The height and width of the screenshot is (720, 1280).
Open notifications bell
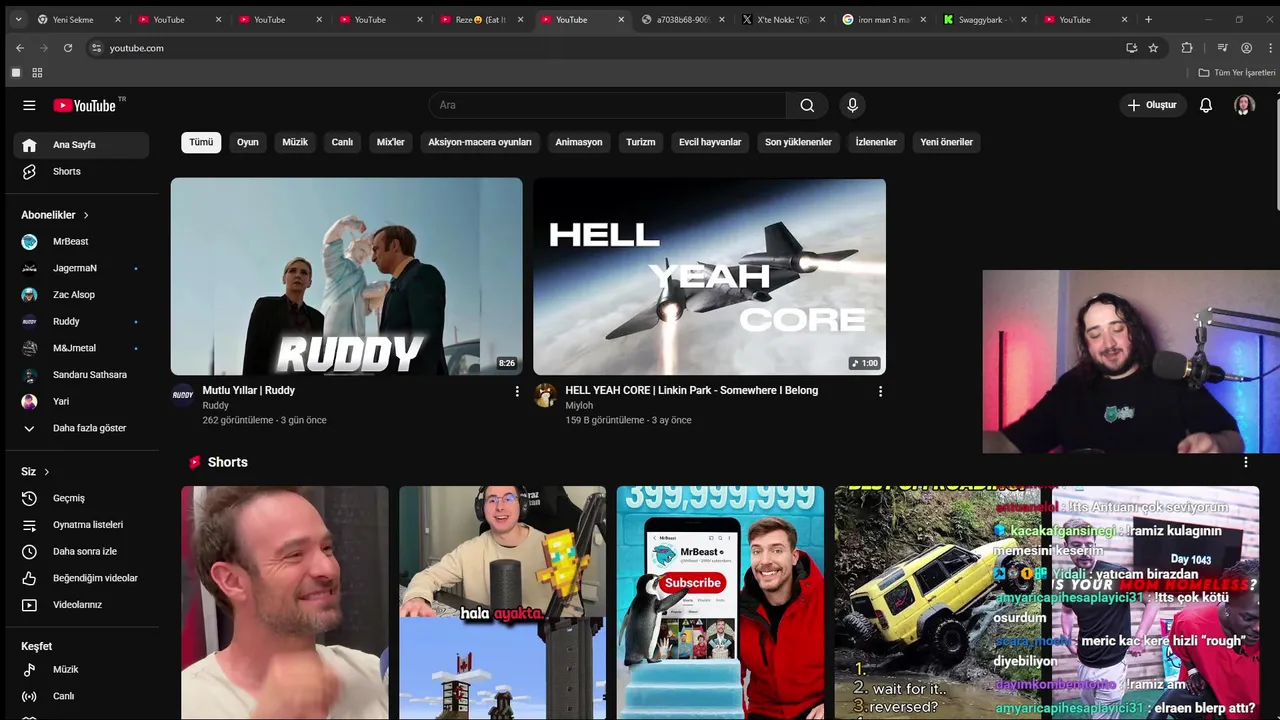pos(1206,105)
